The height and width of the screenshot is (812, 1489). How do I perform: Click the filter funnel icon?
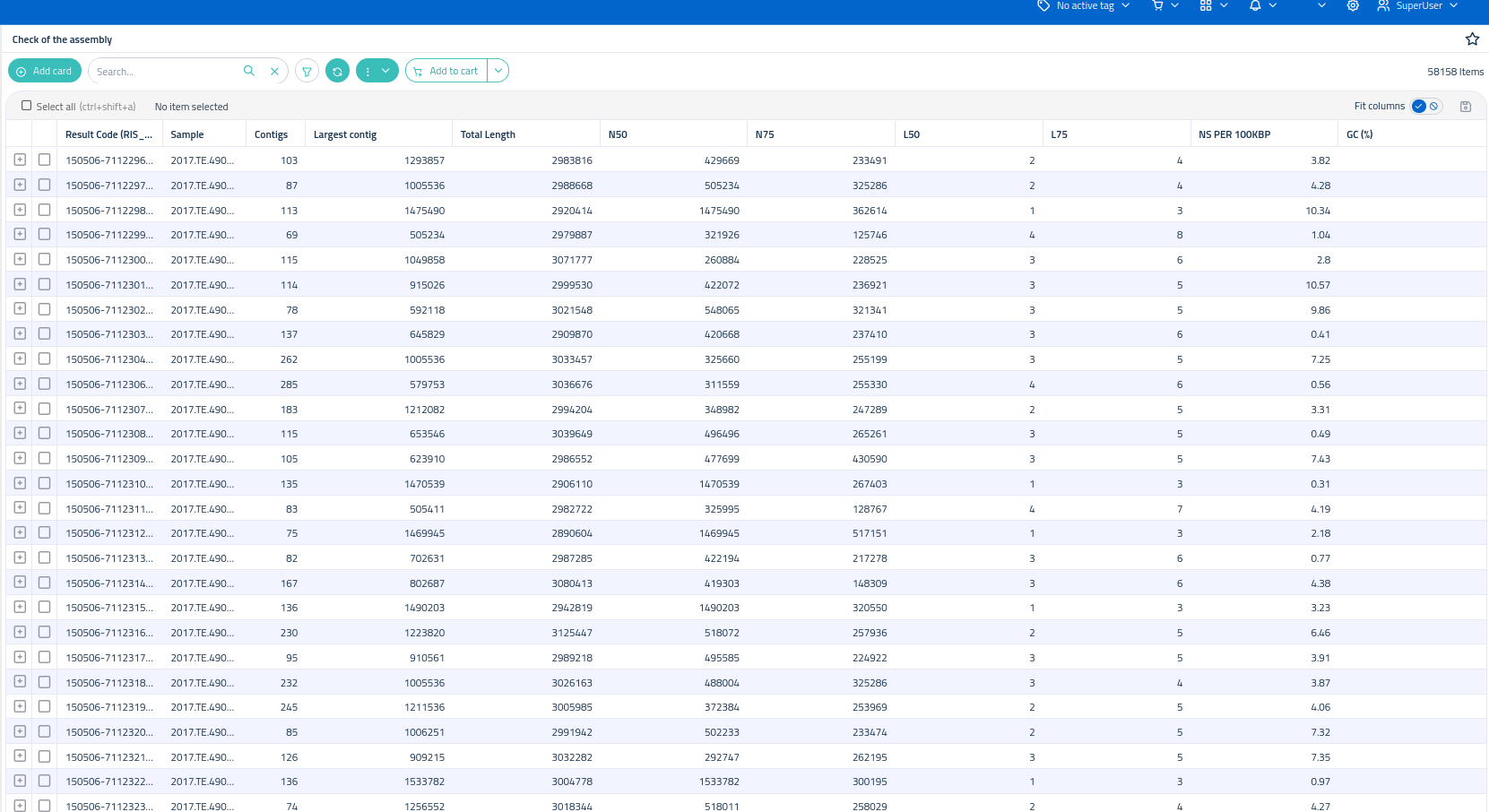(307, 71)
